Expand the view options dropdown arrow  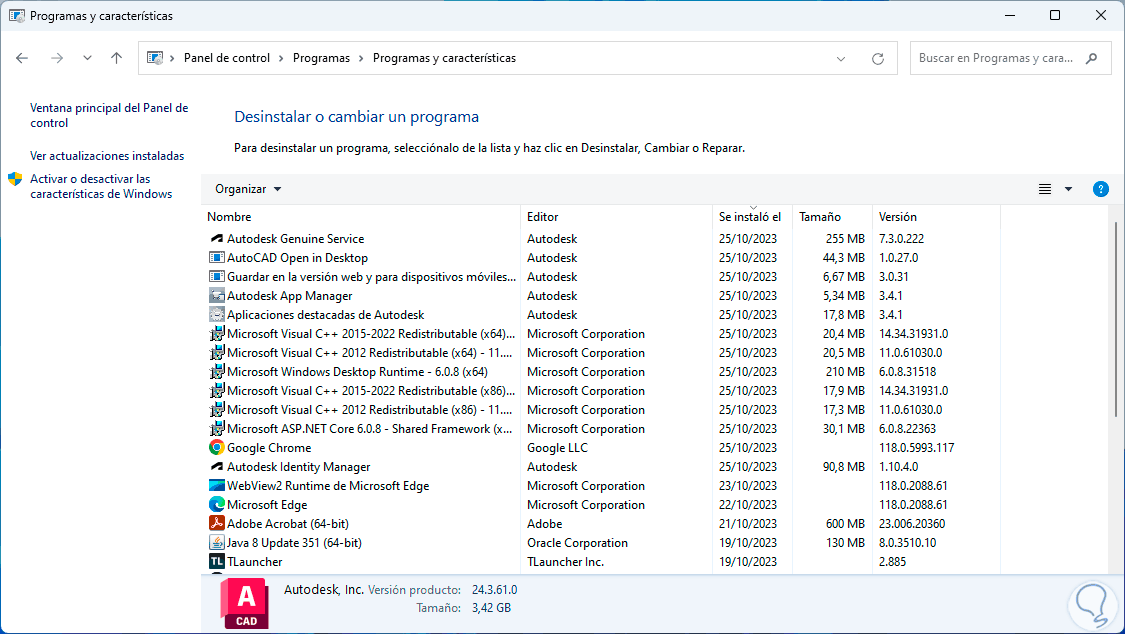[x=1068, y=189]
